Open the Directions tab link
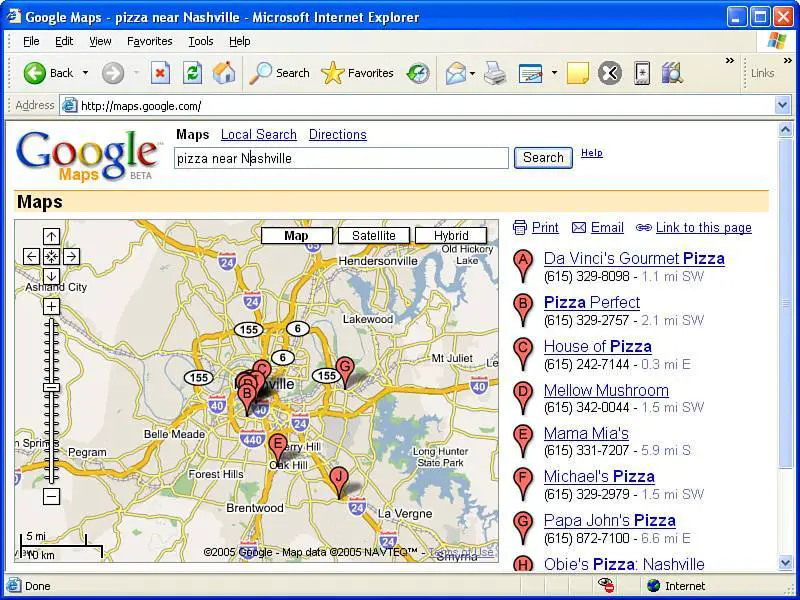Viewport: 800px width, 600px height. click(x=338, y=135)
